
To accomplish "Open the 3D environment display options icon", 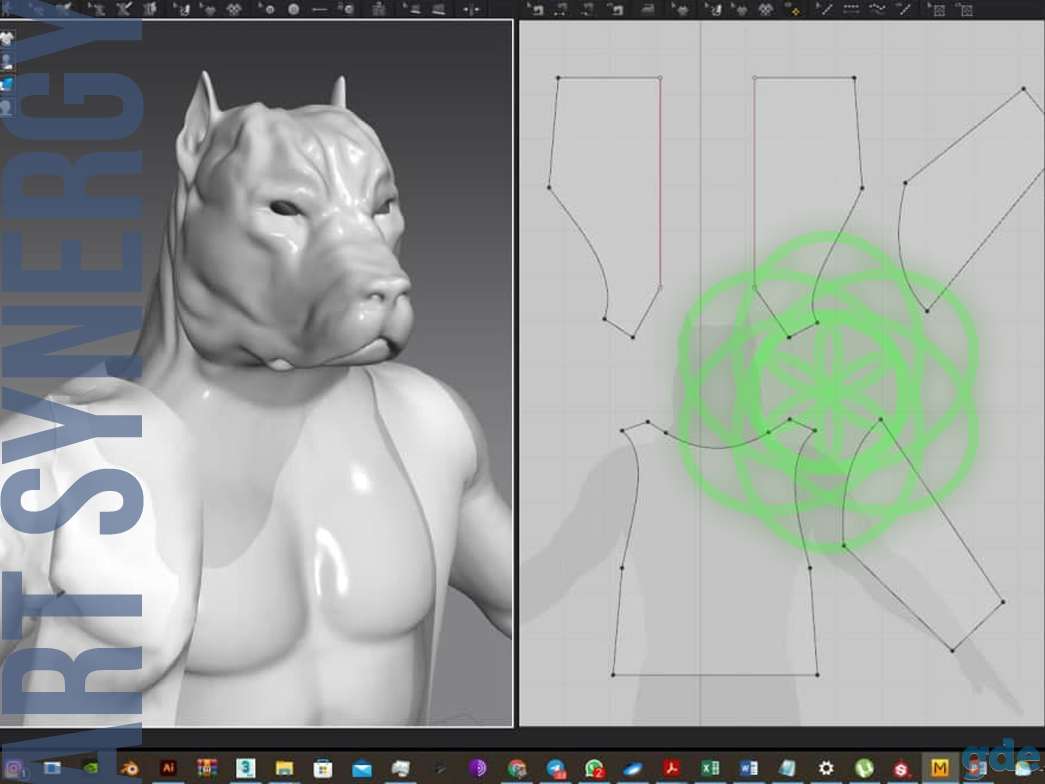I will (7, 84).
